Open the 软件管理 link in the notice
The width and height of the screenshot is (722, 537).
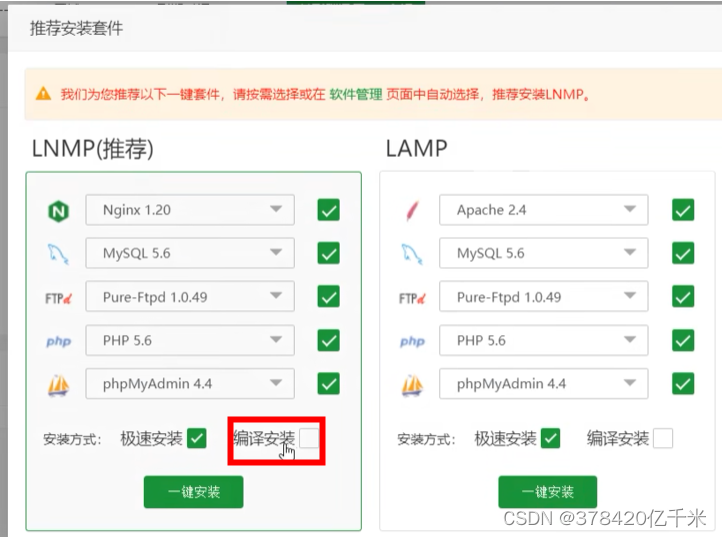(356, 94)
